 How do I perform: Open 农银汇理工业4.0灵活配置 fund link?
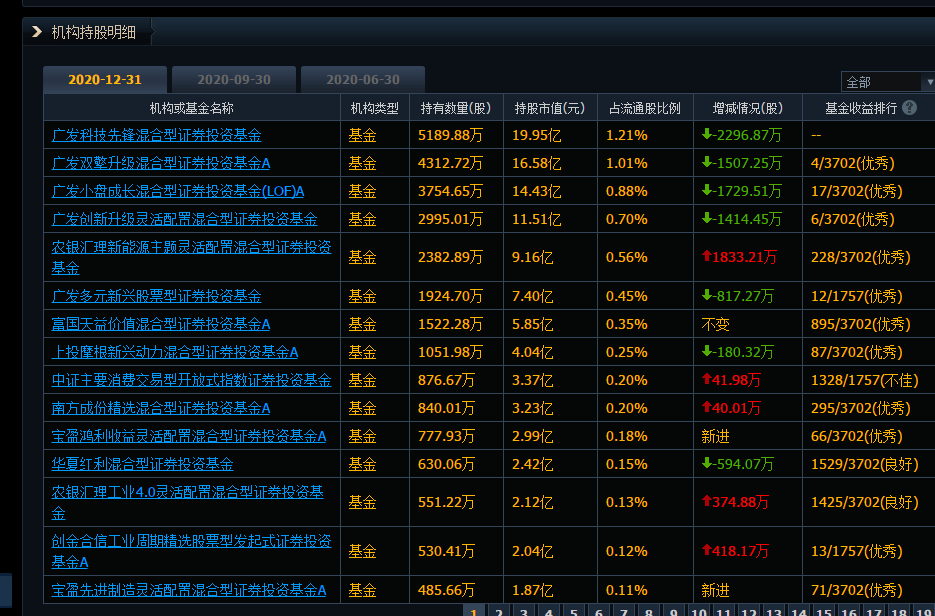point(188,503)
